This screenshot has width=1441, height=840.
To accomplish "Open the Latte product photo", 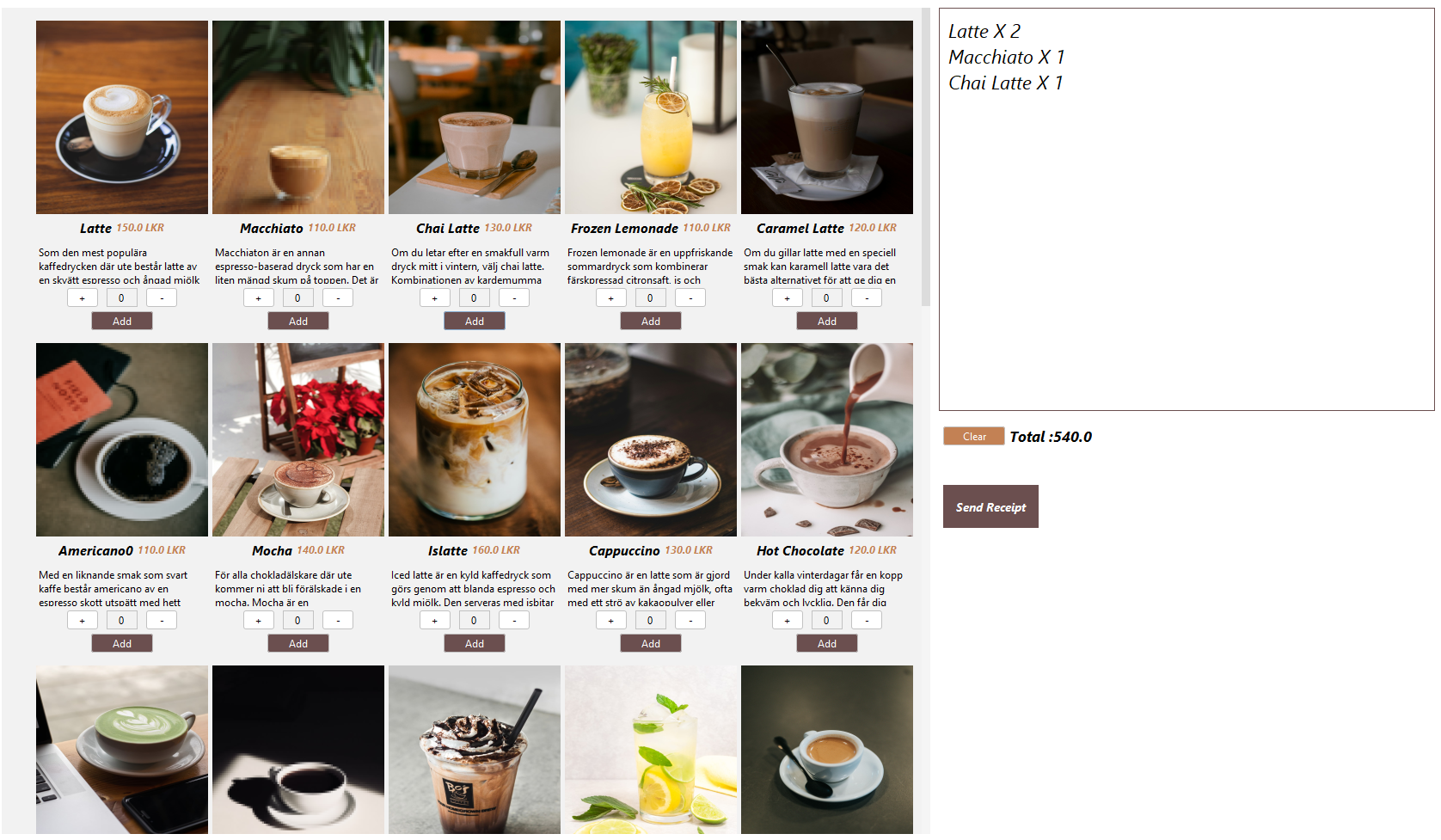I will pos(122,117).
